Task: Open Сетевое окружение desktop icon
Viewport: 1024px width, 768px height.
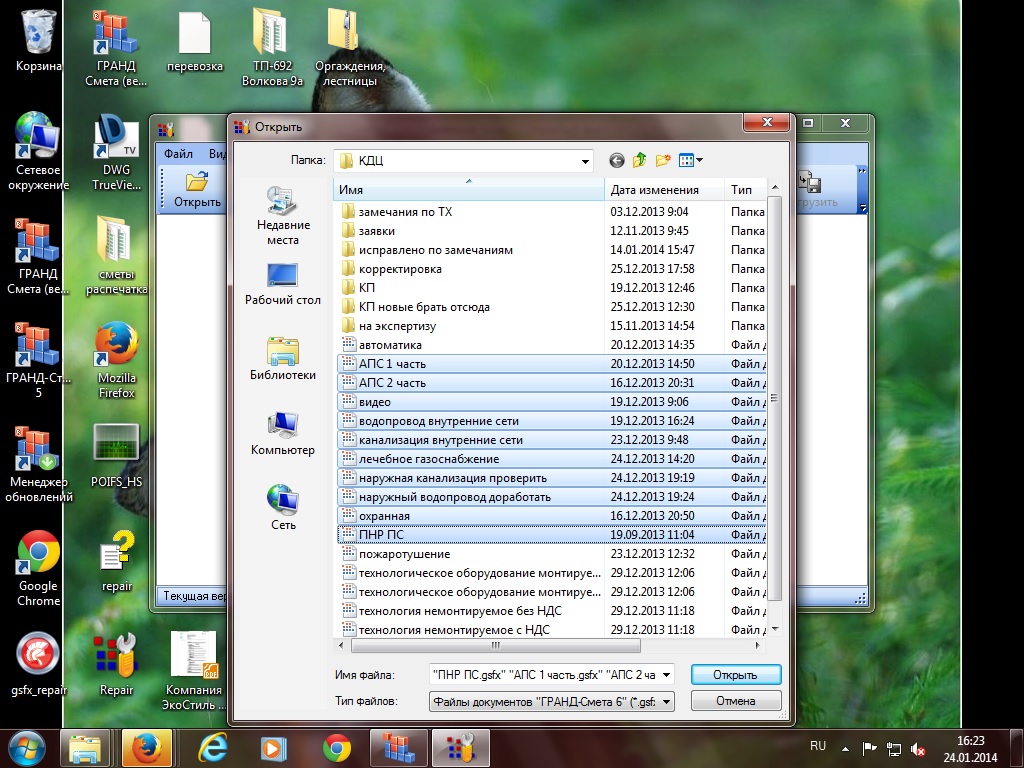Action: click(x=39, y=152)
